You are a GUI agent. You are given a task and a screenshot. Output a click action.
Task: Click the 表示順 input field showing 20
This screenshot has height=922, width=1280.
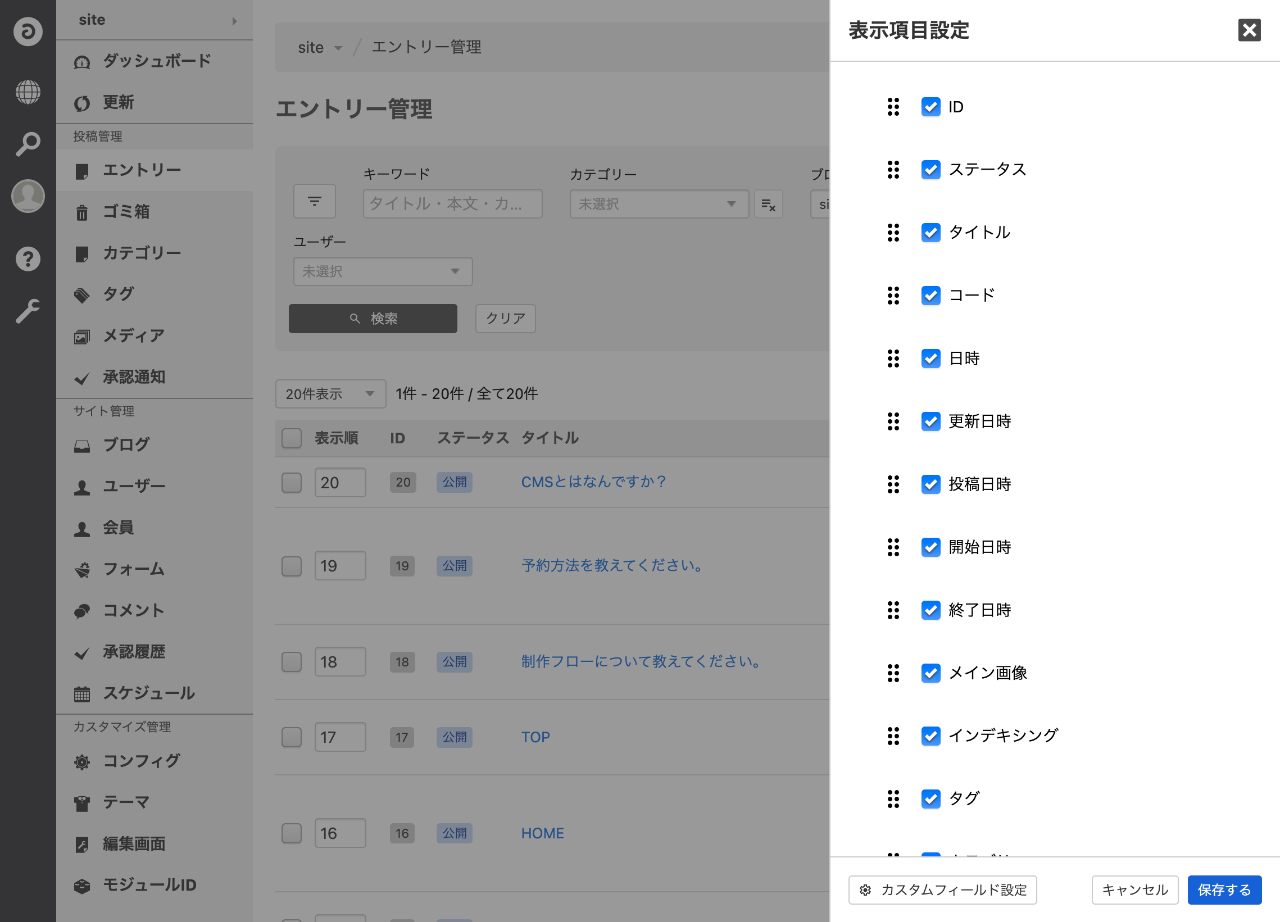pos(340,482)
